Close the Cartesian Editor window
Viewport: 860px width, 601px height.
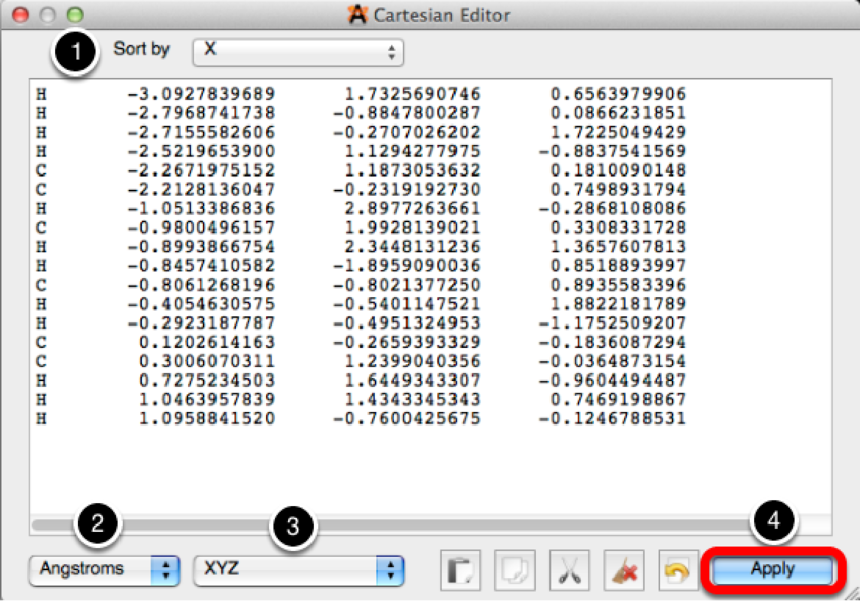19,16
